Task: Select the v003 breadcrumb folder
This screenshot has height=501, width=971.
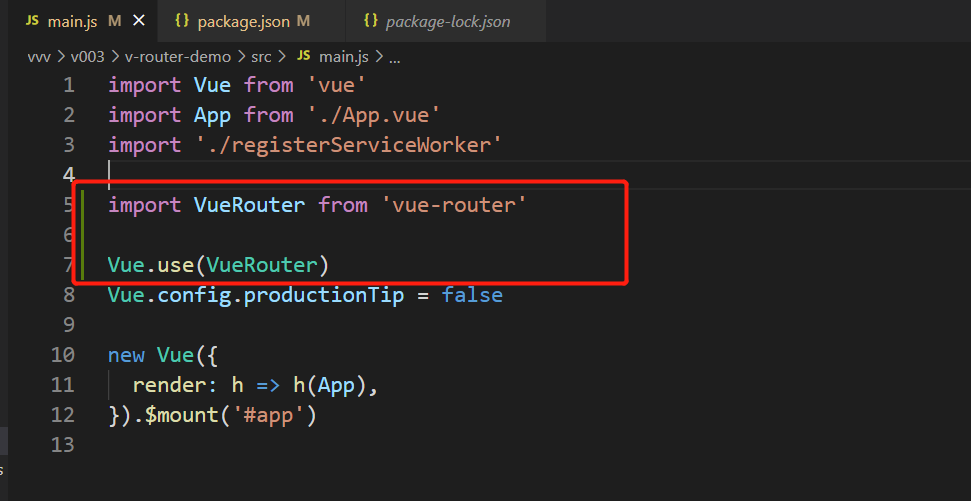Action: 87,58
